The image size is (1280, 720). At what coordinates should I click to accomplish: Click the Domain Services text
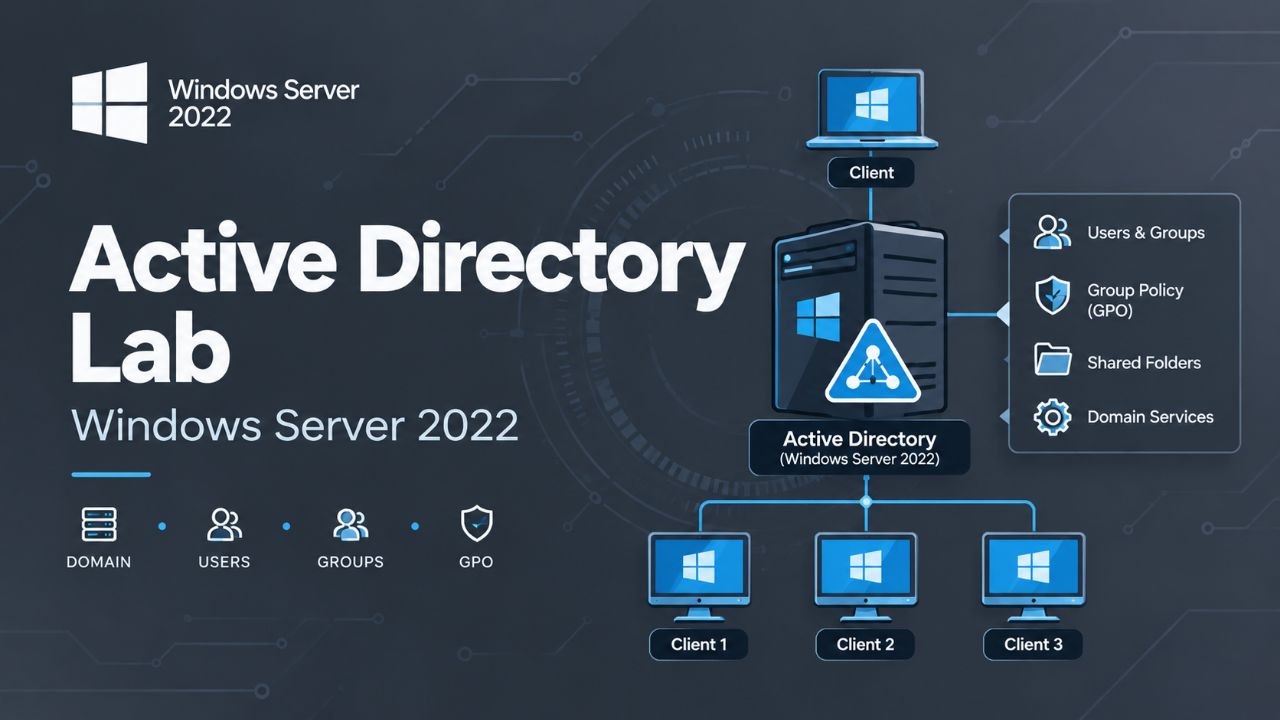1150,417
